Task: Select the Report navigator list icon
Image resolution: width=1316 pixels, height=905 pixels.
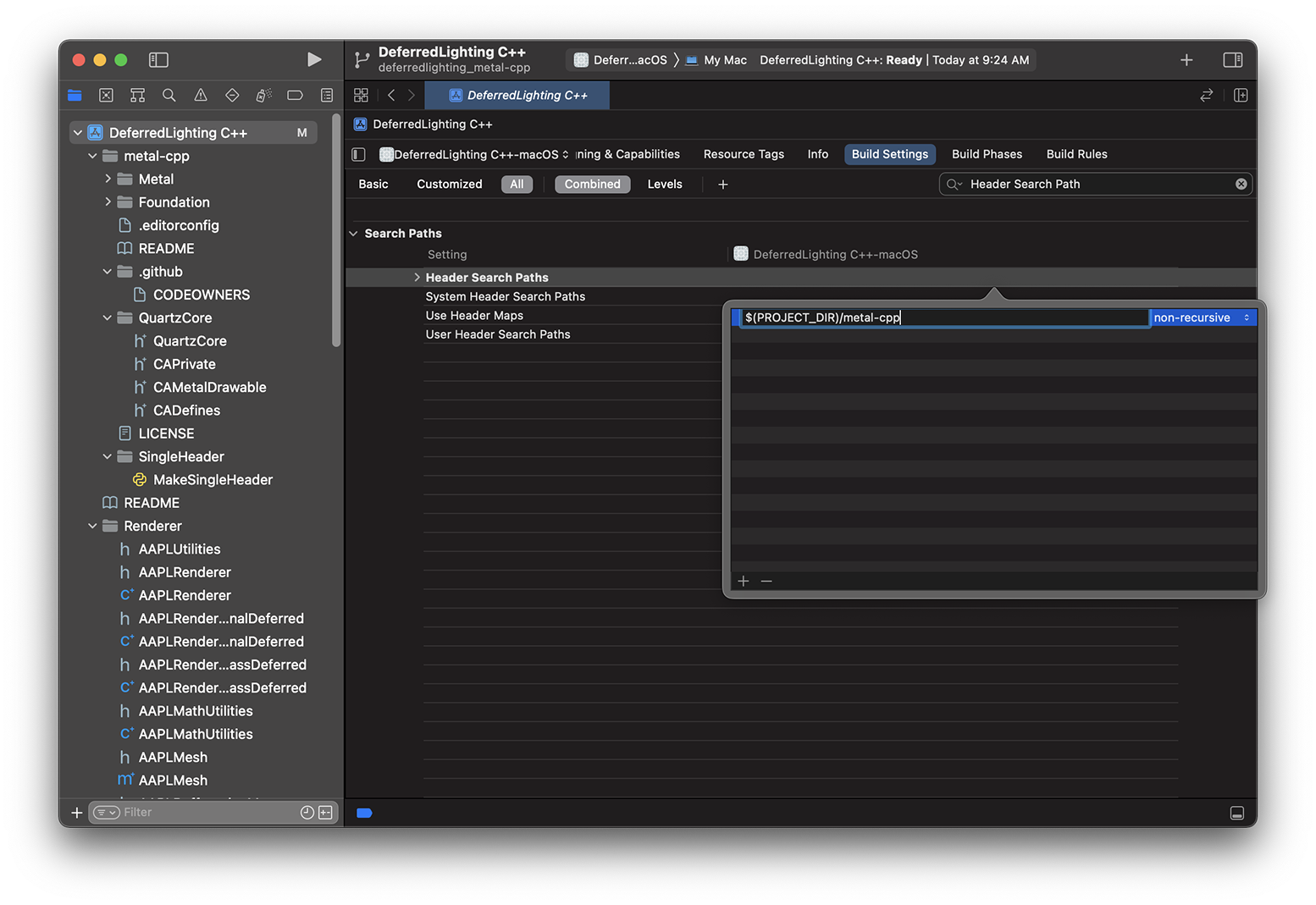Action: (x=327, y=95)
